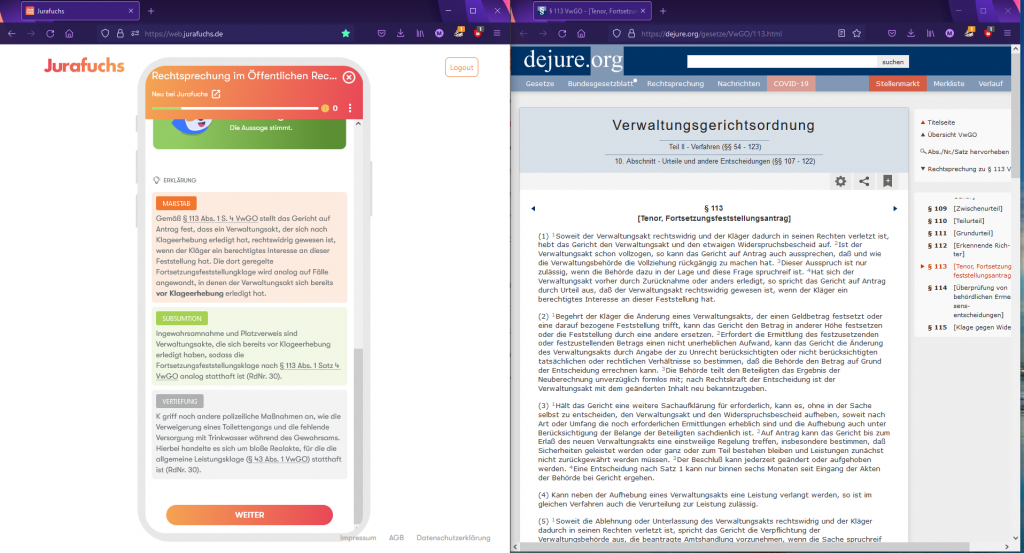
Task: Open the Nachrichten nav item
Action: click(x=739, y=84)
